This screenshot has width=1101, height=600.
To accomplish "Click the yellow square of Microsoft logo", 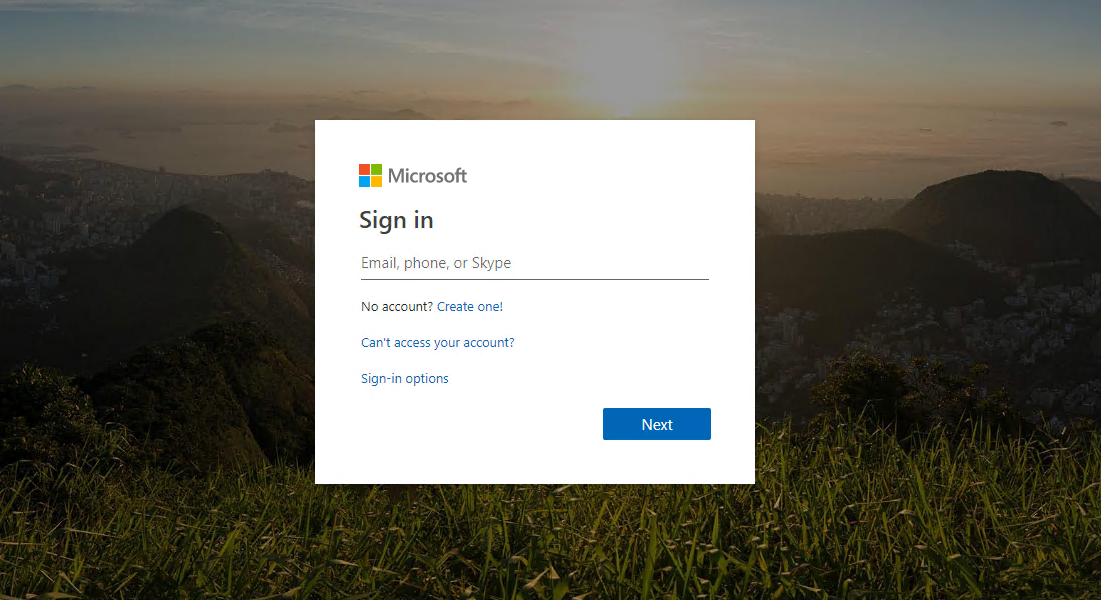I will [376, 181].
